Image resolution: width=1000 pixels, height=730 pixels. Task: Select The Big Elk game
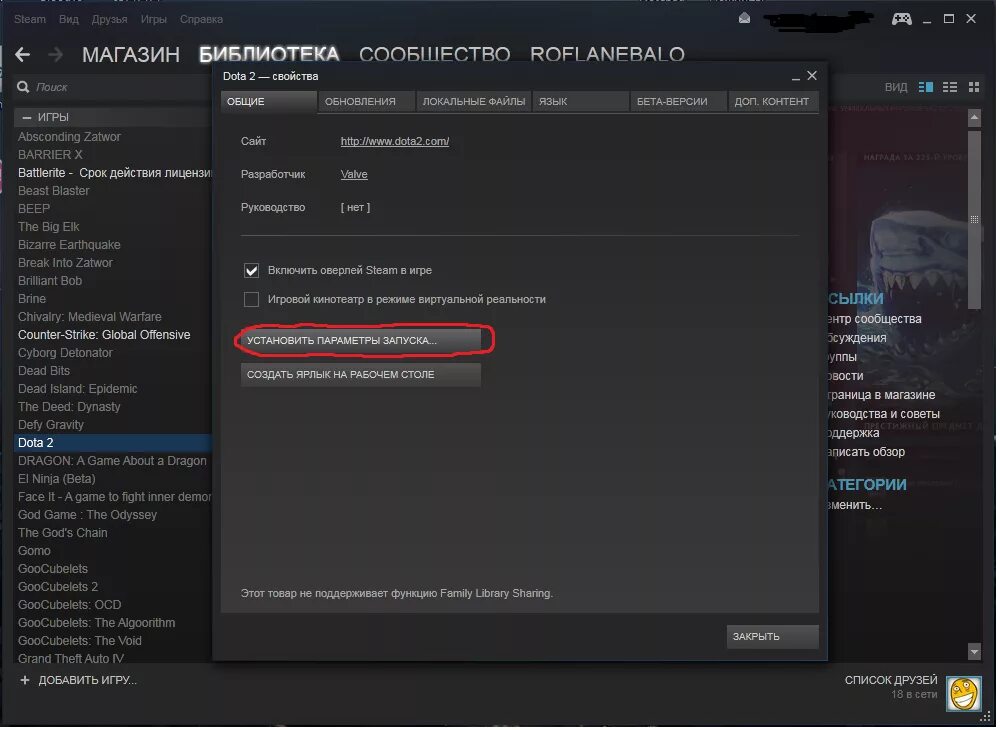(x=48, y=227)
